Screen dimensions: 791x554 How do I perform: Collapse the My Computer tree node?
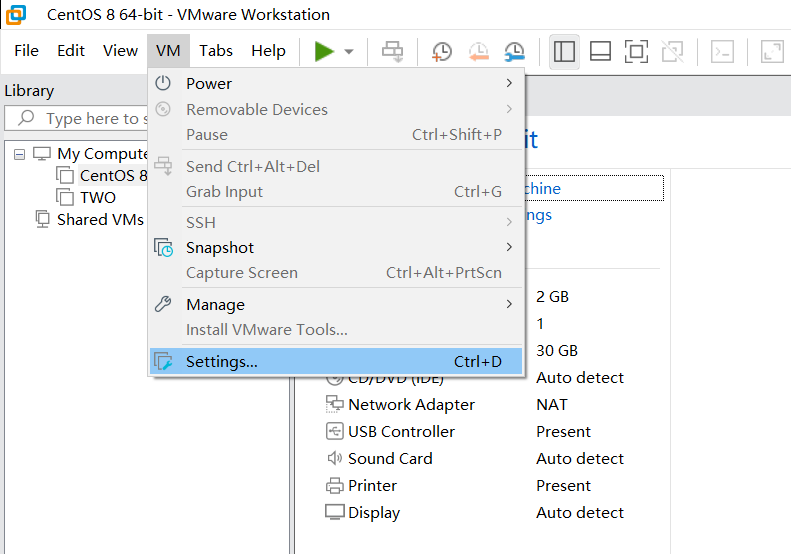point(19,154)
